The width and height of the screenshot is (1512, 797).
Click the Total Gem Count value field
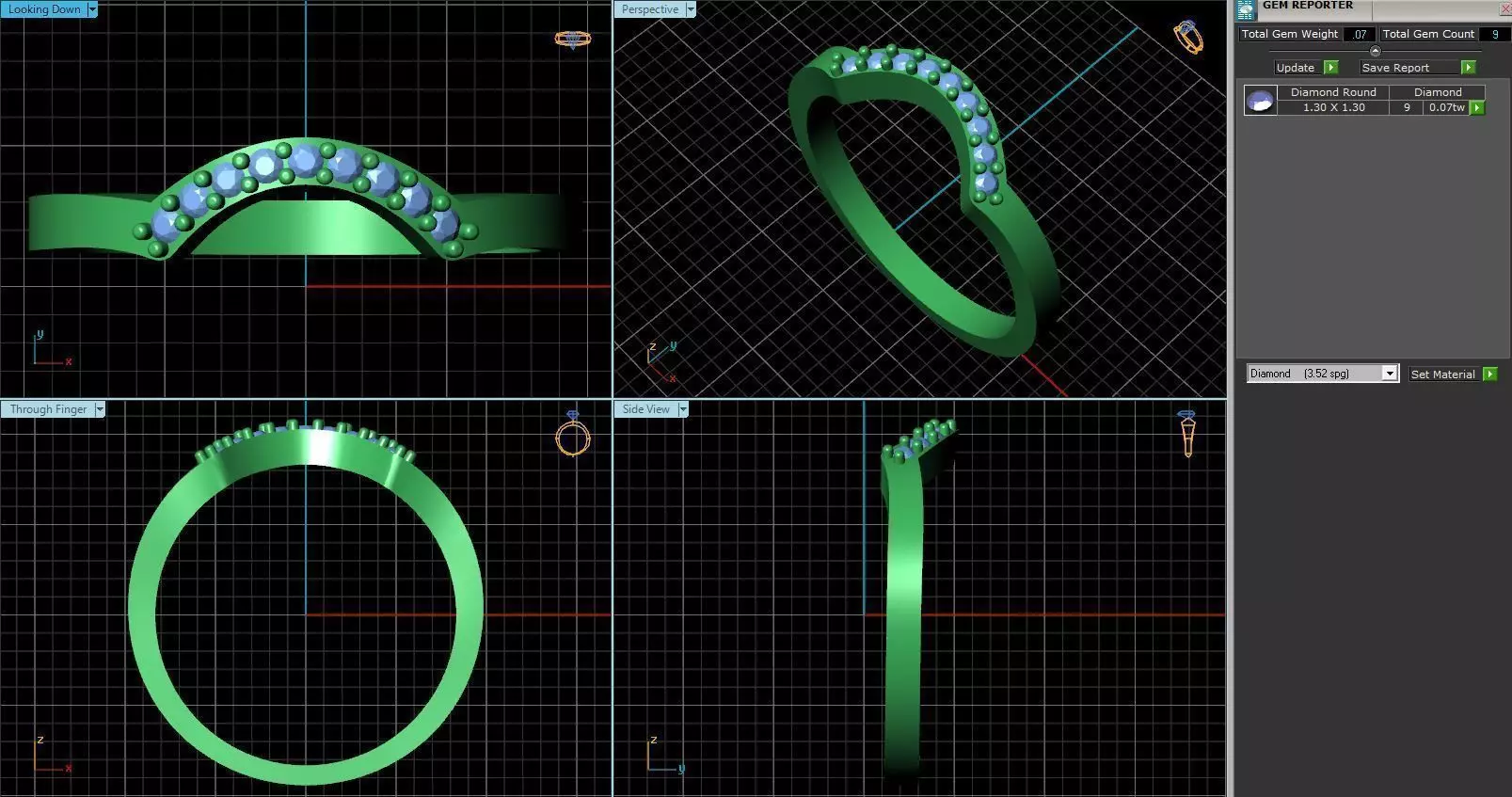1494,34
